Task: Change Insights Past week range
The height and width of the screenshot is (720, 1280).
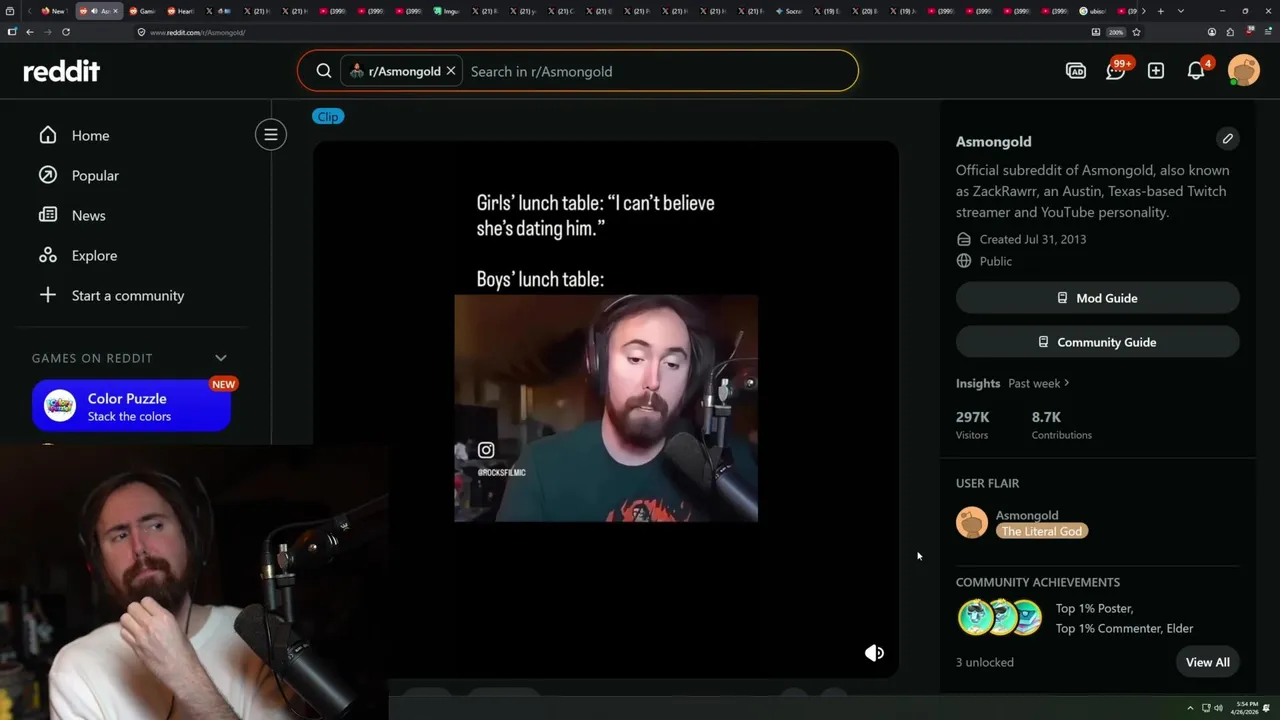Action: pos(1039,383)
